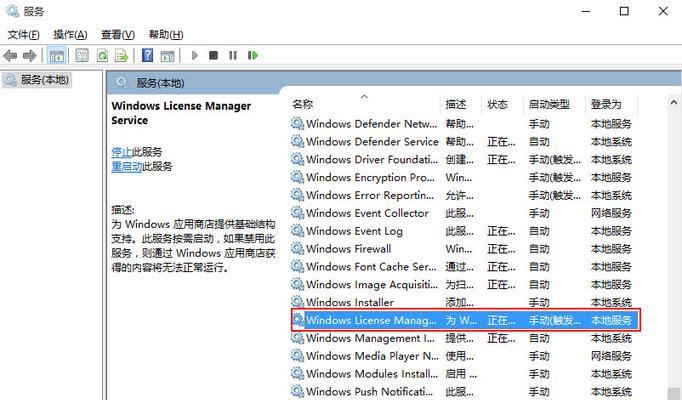Click the Restart Service icon
The height and width of the screenshot is (400, 682).
(253, 55)
